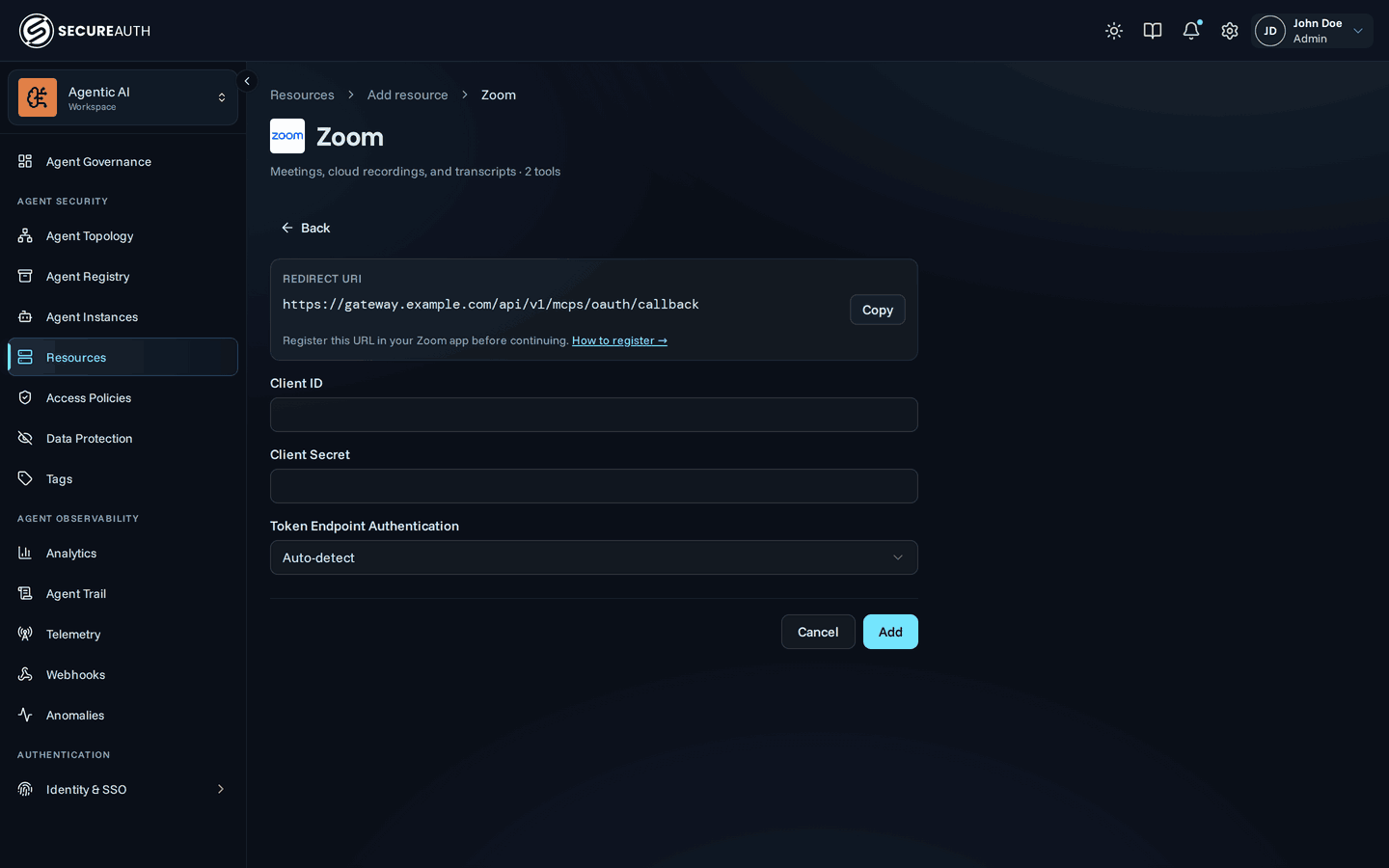
Task: Click the Back arrow icon
Action: coord(286,228)
